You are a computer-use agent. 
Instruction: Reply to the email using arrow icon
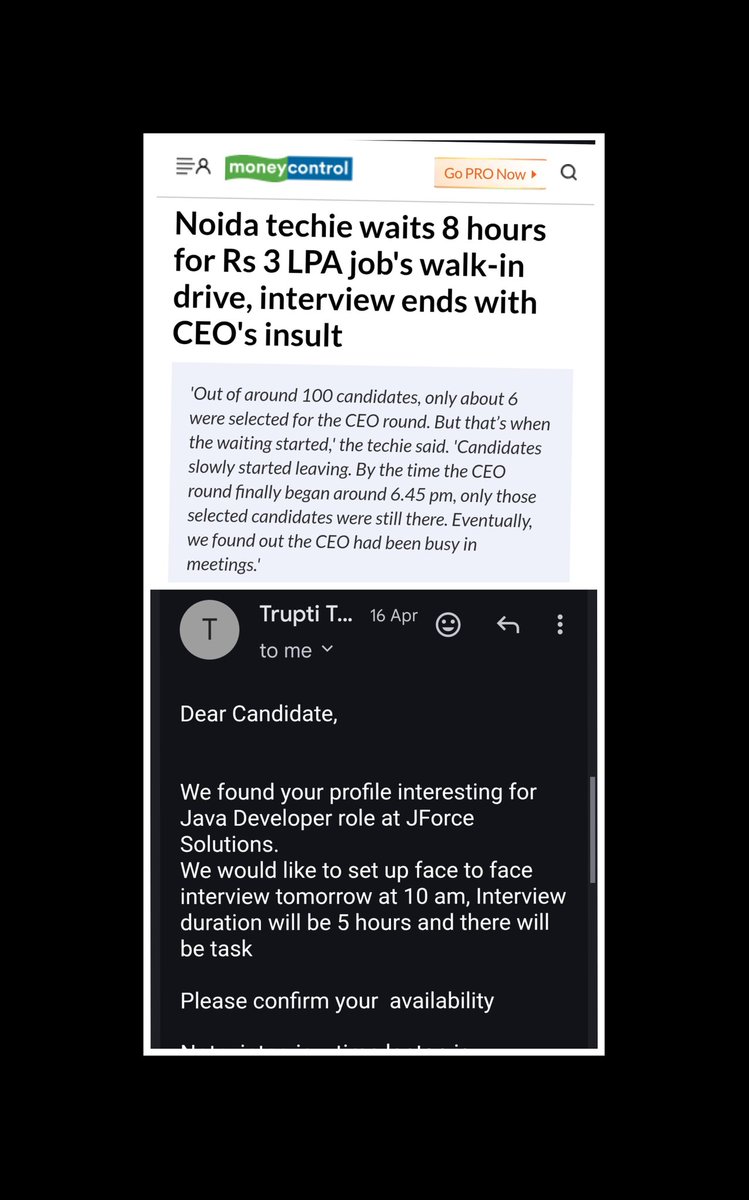pyautogui.click(x=508, y=625)
